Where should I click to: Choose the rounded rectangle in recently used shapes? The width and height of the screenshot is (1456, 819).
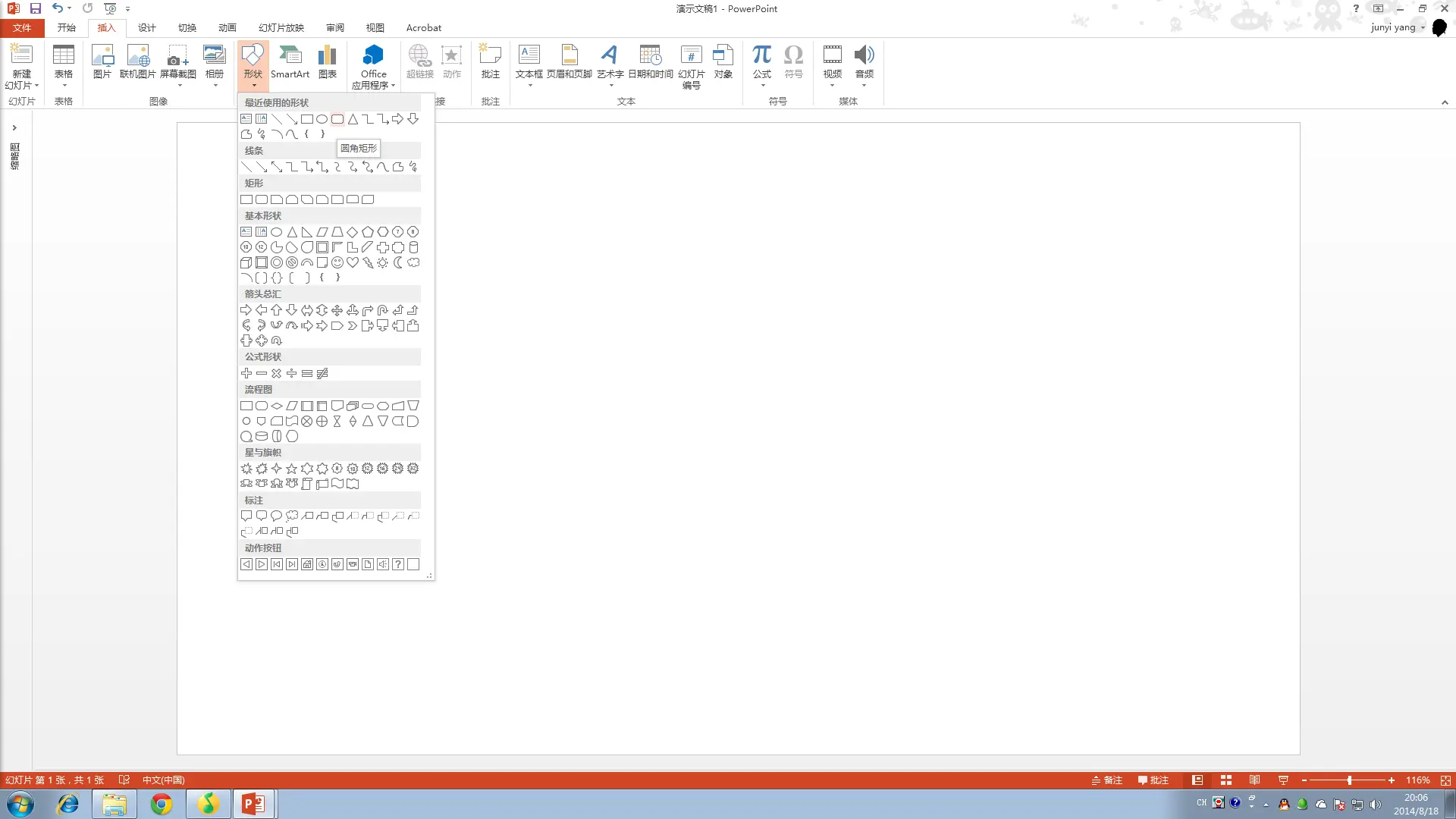[x=337, y=119]
